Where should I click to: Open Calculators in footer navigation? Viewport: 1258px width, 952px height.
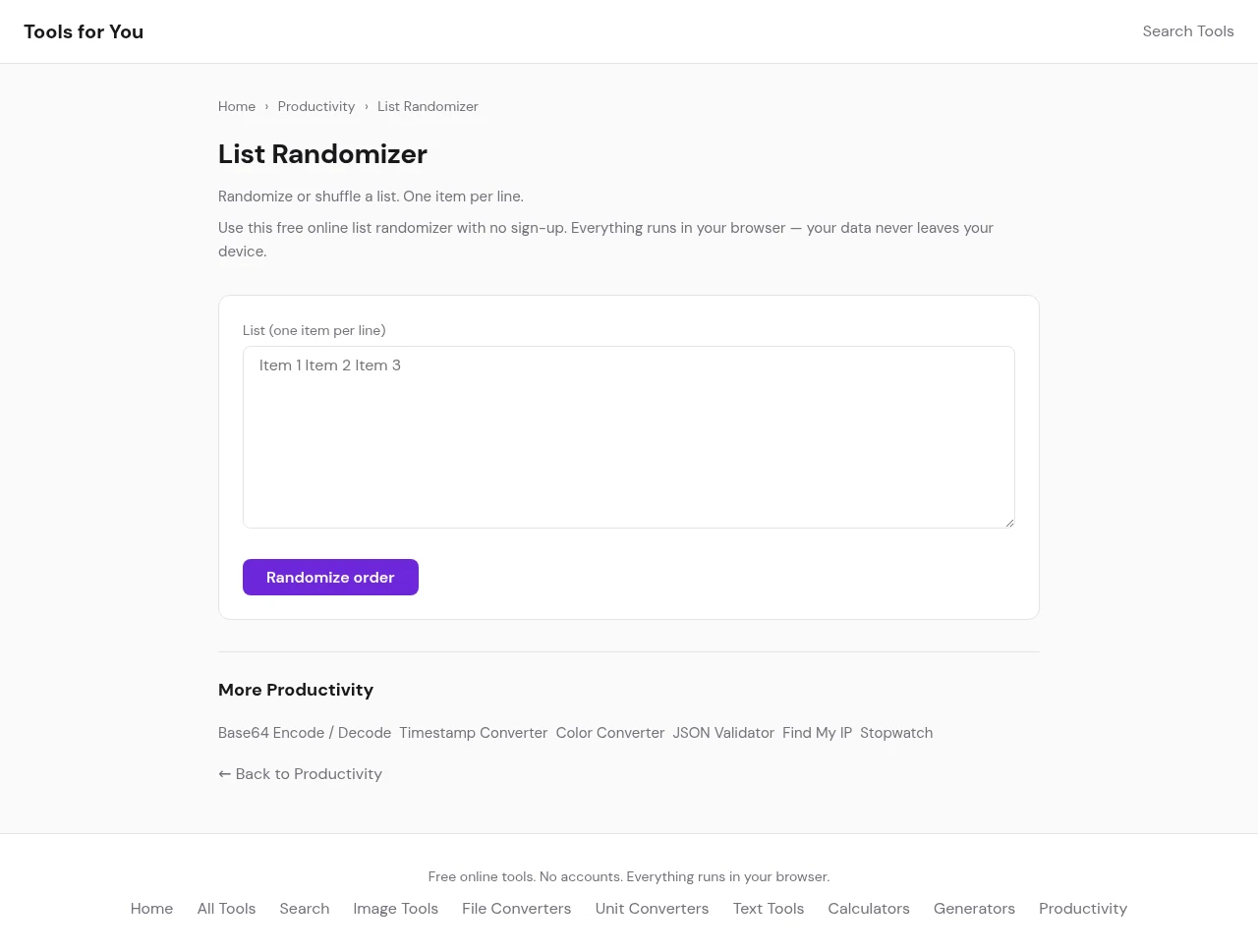point(868,909)
